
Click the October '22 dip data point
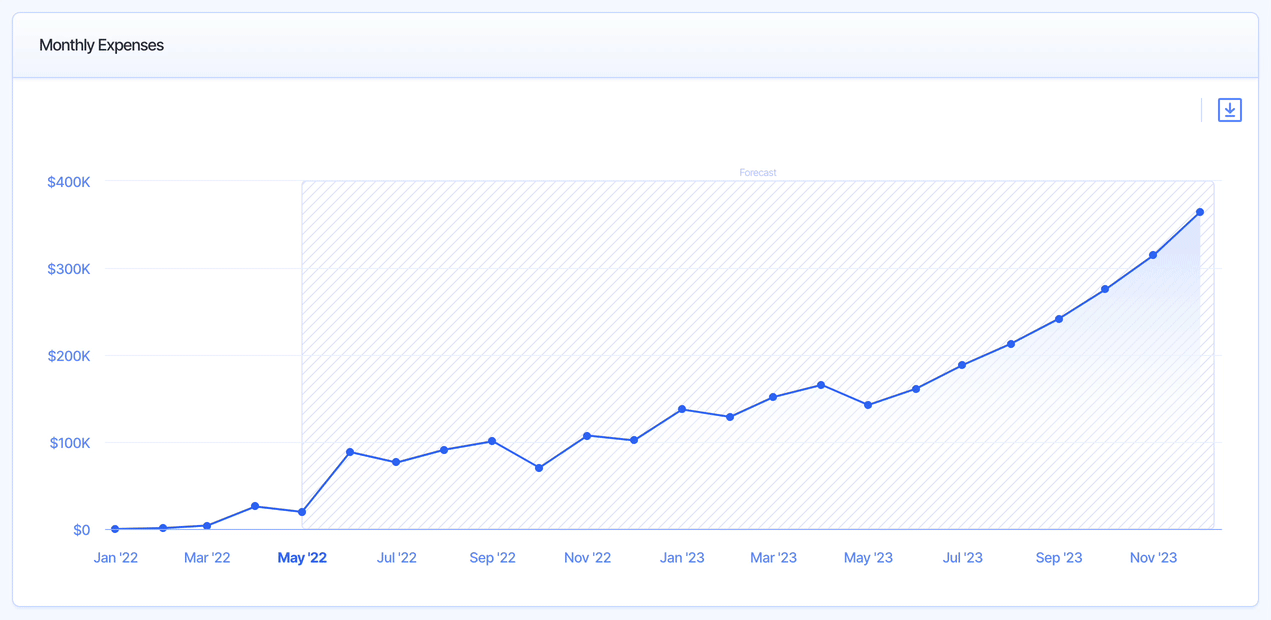pos(539,468)
